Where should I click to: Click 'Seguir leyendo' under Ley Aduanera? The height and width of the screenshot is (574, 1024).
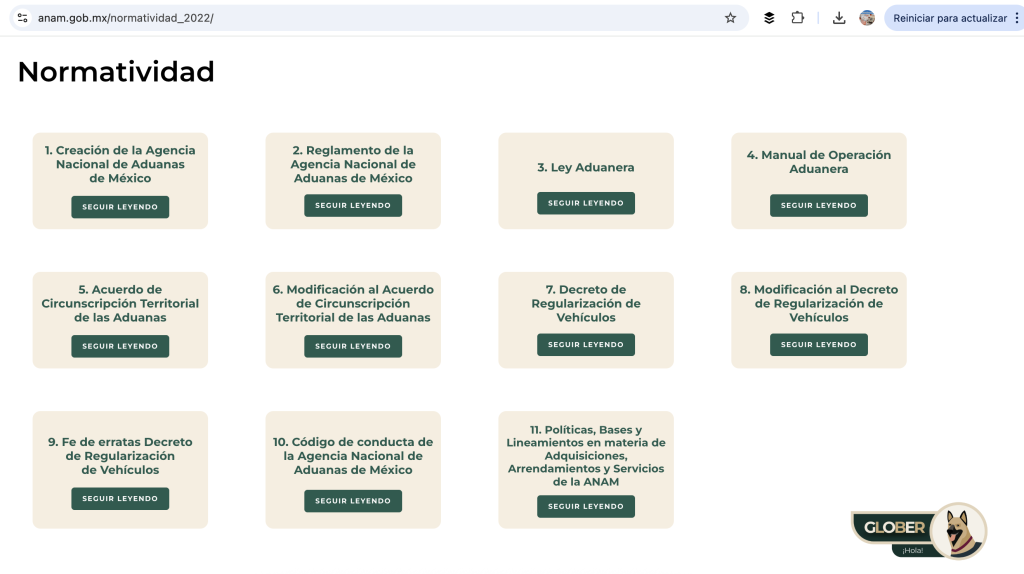click(586, 203)
